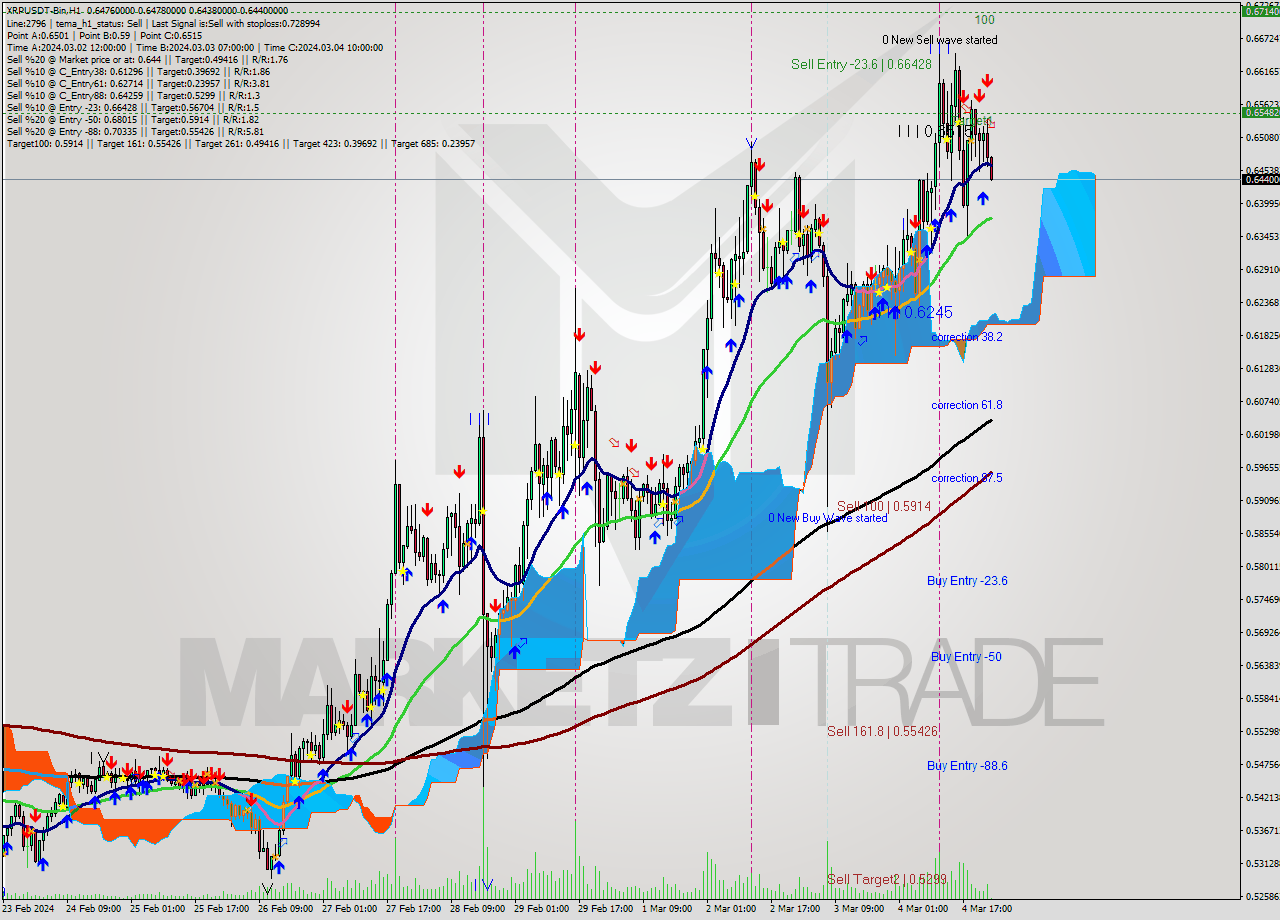Click the 'correction 38.2' label
Viewport: 1280px width, 920px height.
coord(966,337)
